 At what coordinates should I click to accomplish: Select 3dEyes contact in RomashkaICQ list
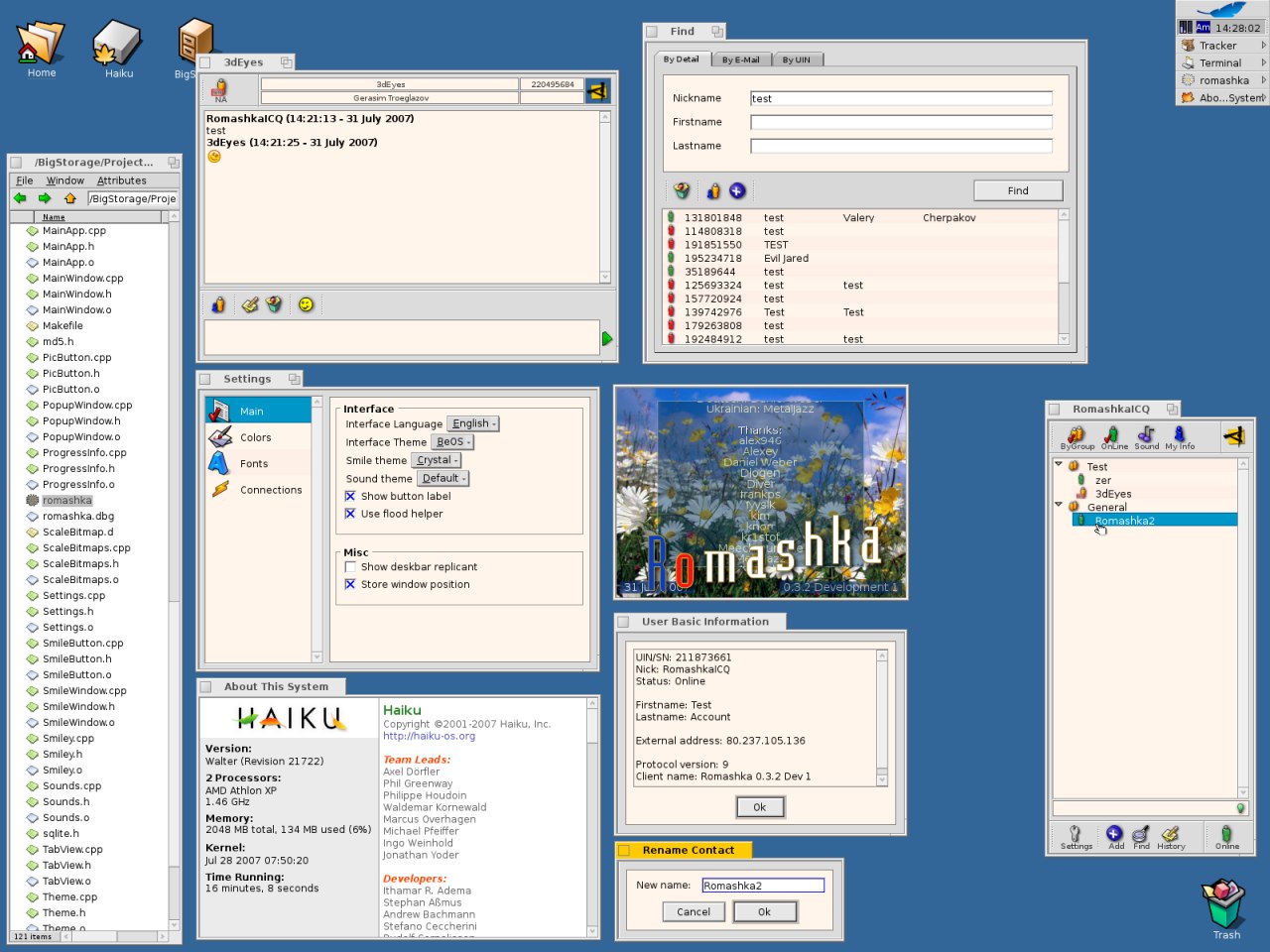(1112, 493)
